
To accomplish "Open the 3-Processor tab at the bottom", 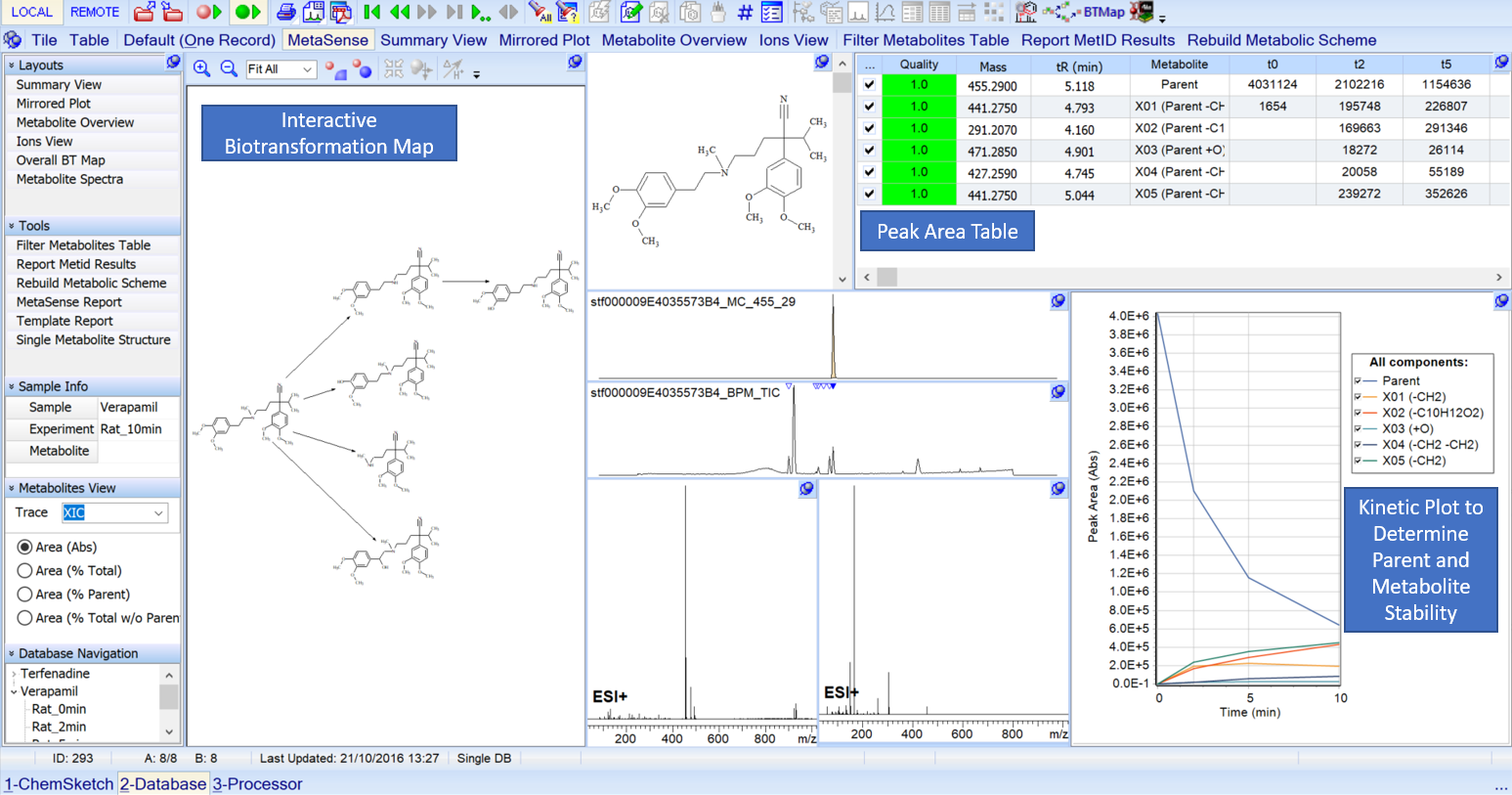I will pyautogui.click(x=258, y=784).
